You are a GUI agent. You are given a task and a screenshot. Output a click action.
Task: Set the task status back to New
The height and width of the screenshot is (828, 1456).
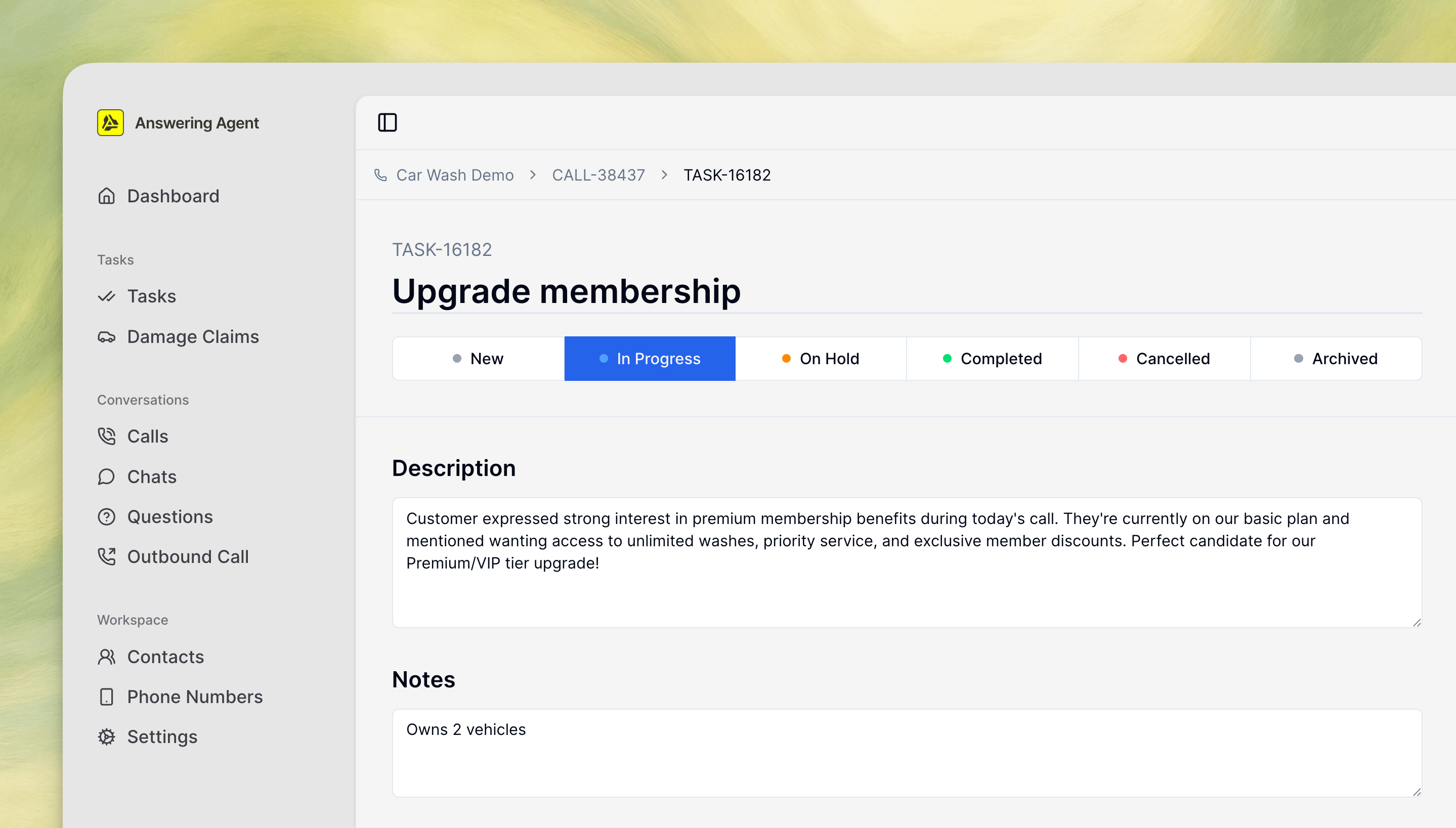[478, 358]
